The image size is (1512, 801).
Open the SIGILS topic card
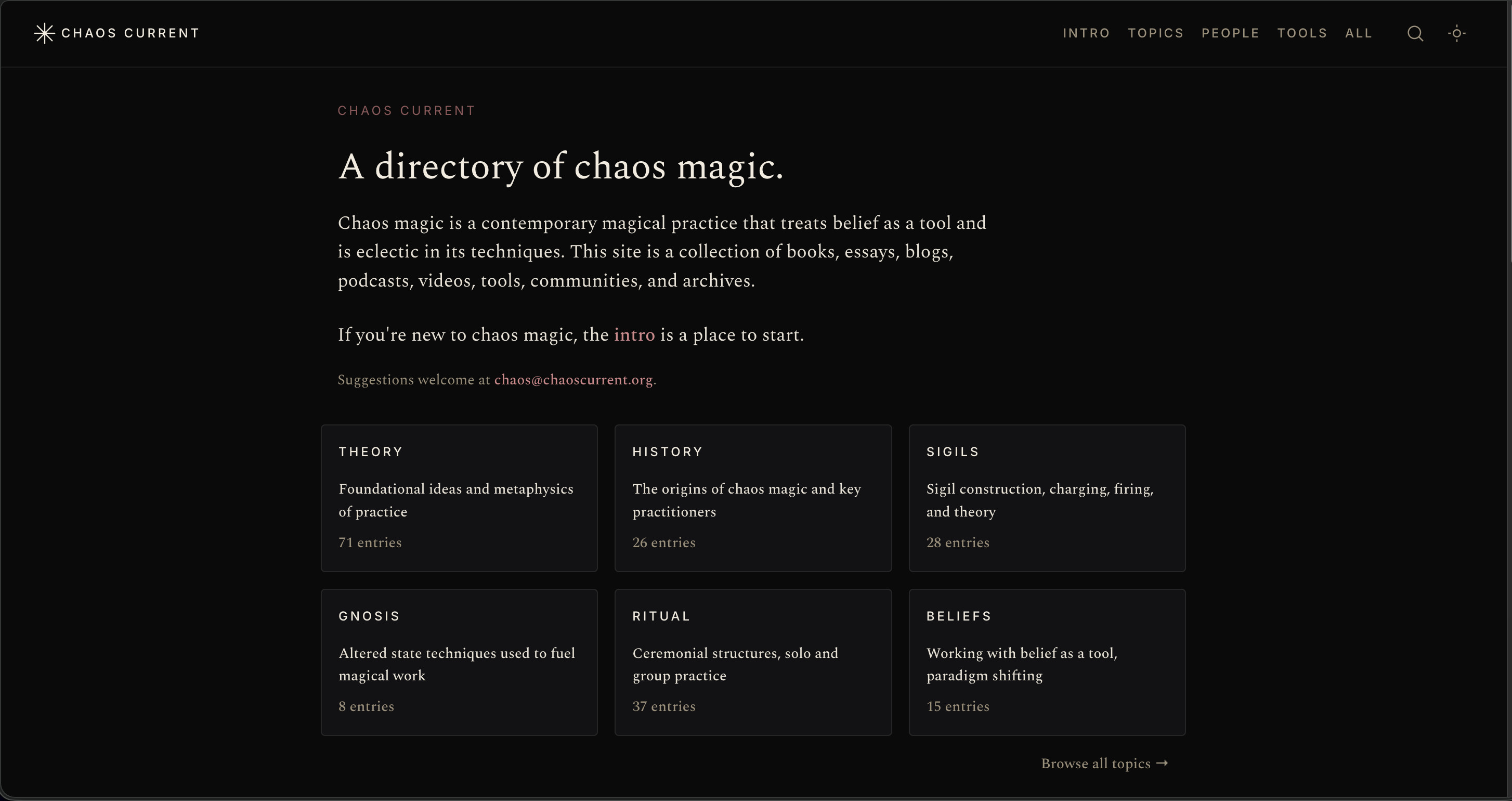click(1047, 498)
